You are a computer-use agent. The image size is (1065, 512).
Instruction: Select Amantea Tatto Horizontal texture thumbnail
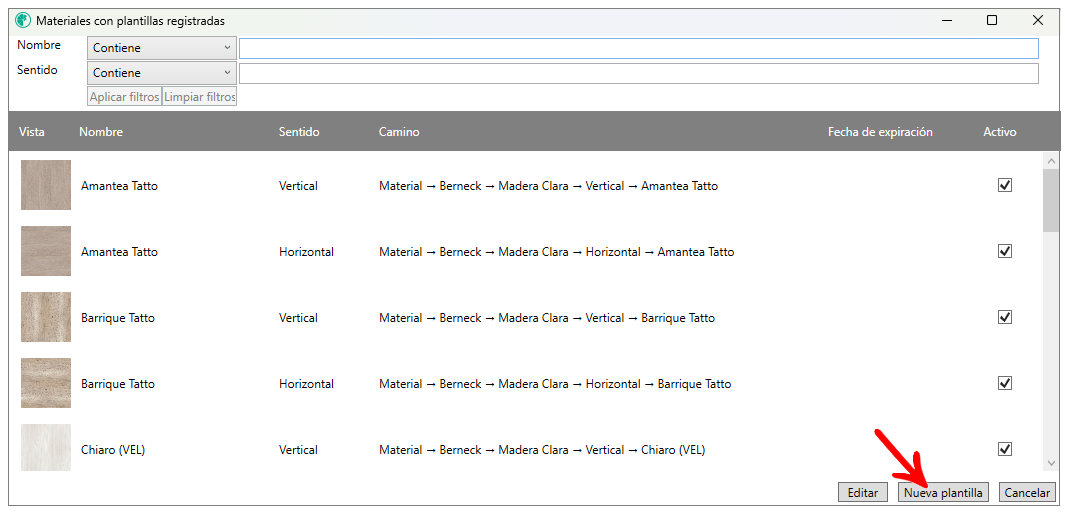[x=46, y=251]
